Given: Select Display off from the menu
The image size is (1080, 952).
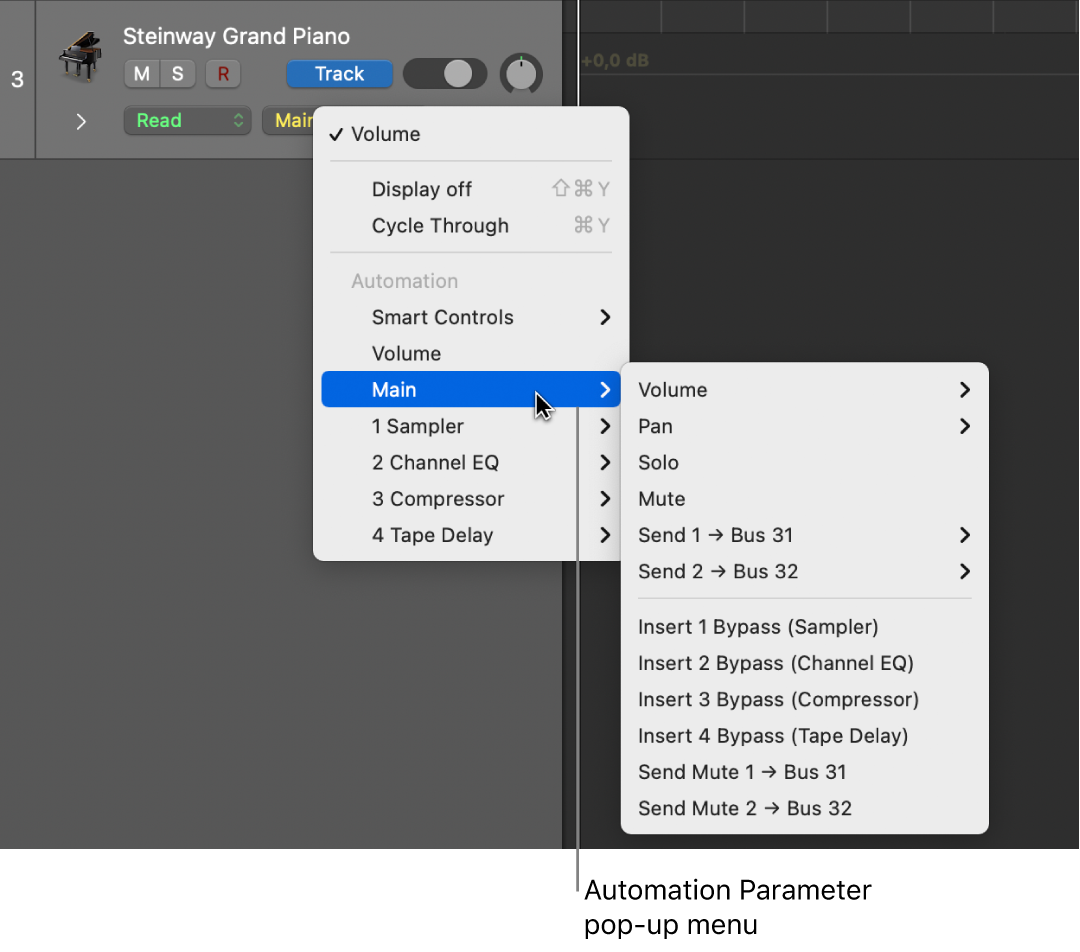Looking at the screenshot, I should coord(422,189).
